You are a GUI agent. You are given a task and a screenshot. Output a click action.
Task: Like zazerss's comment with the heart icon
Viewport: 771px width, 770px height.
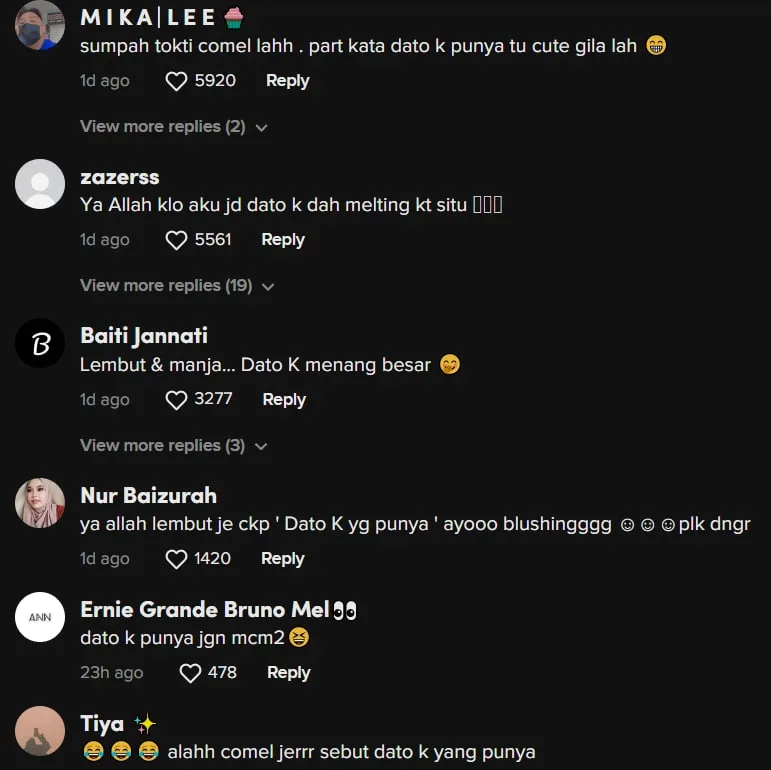[176, 240]
